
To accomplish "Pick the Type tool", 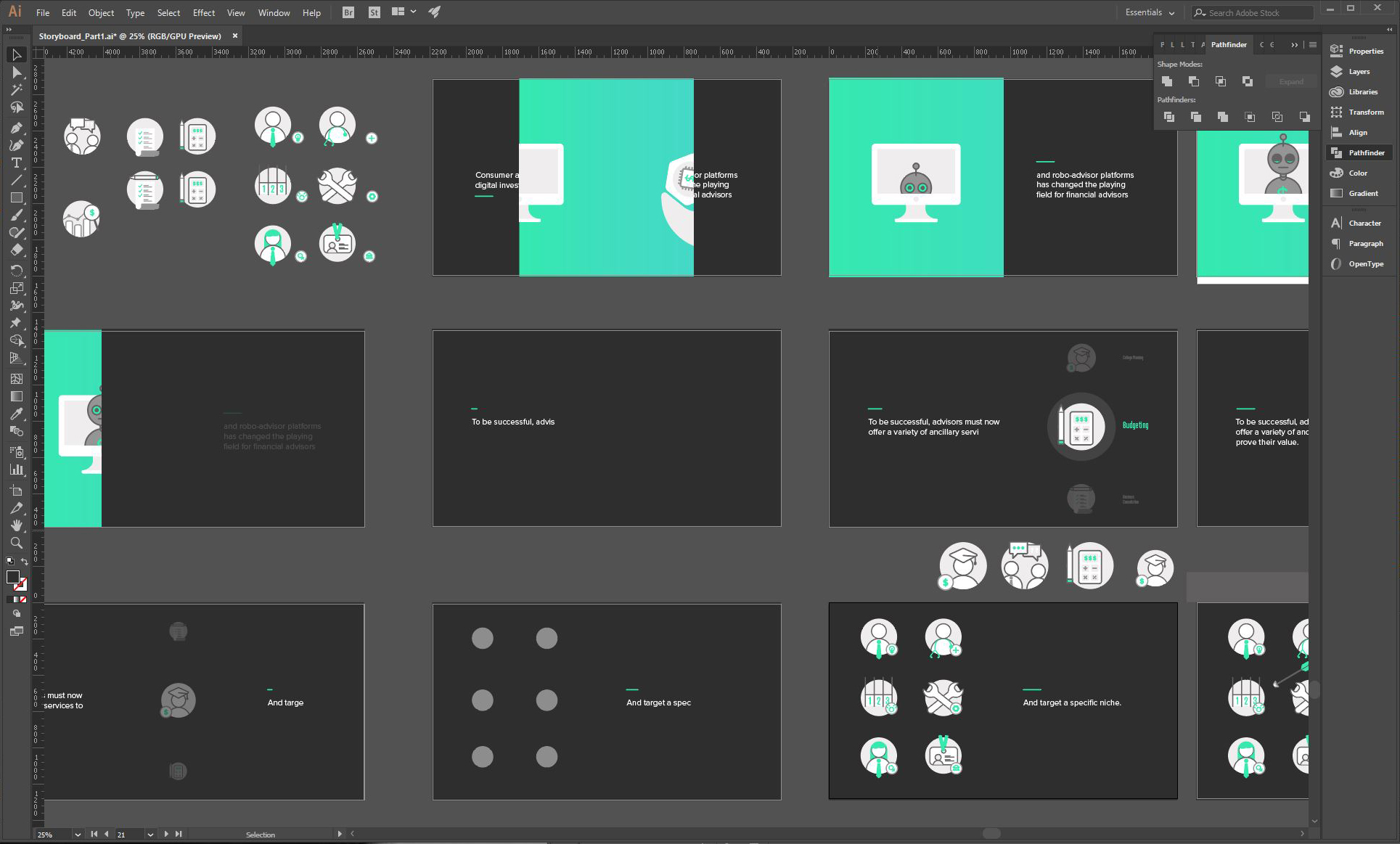I will (x=17, y=163).
